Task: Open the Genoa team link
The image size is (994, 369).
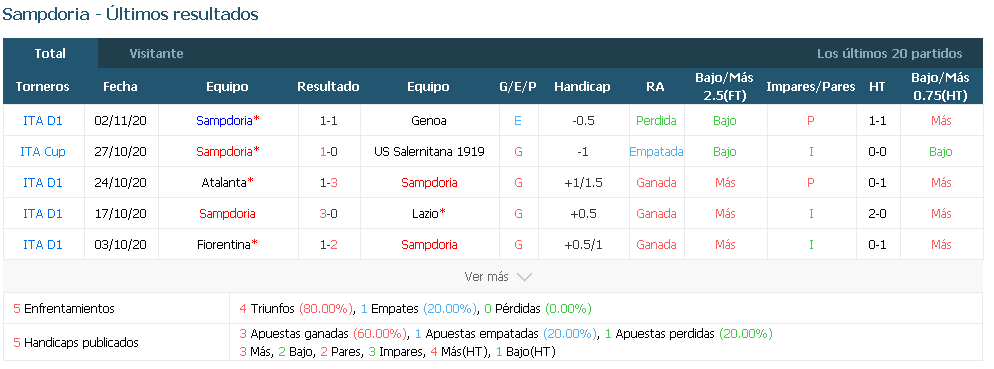Action: click(429, 120)
